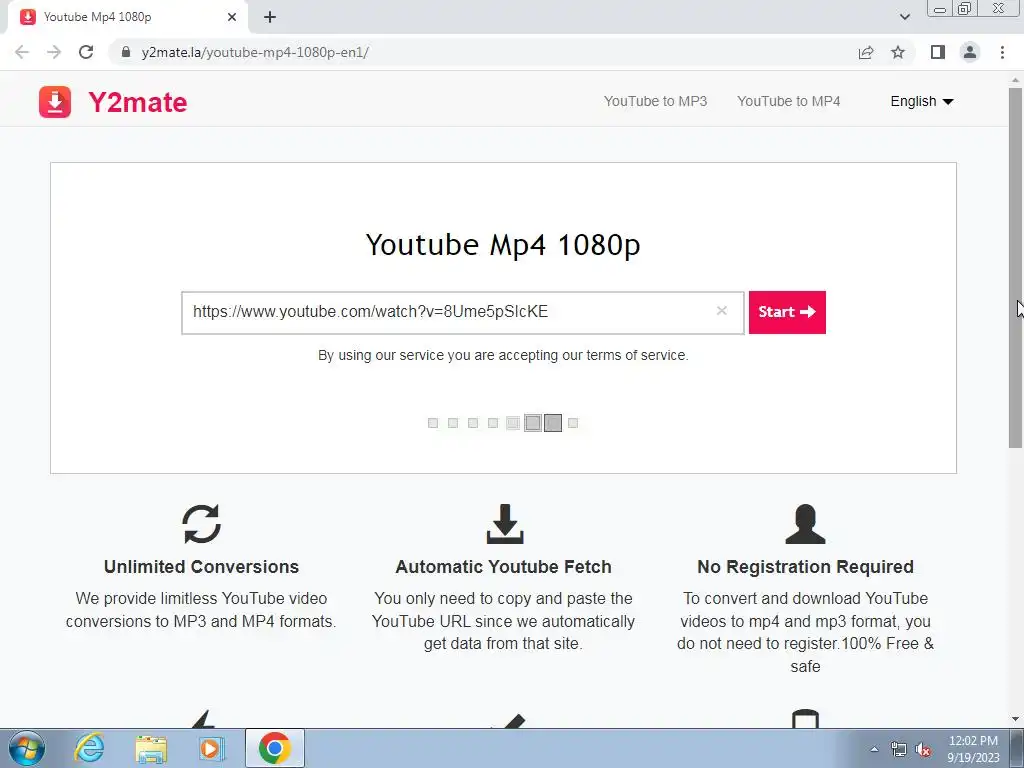
Task: Click into the YouTube URL input field
Action: click(x=462, y=312)
